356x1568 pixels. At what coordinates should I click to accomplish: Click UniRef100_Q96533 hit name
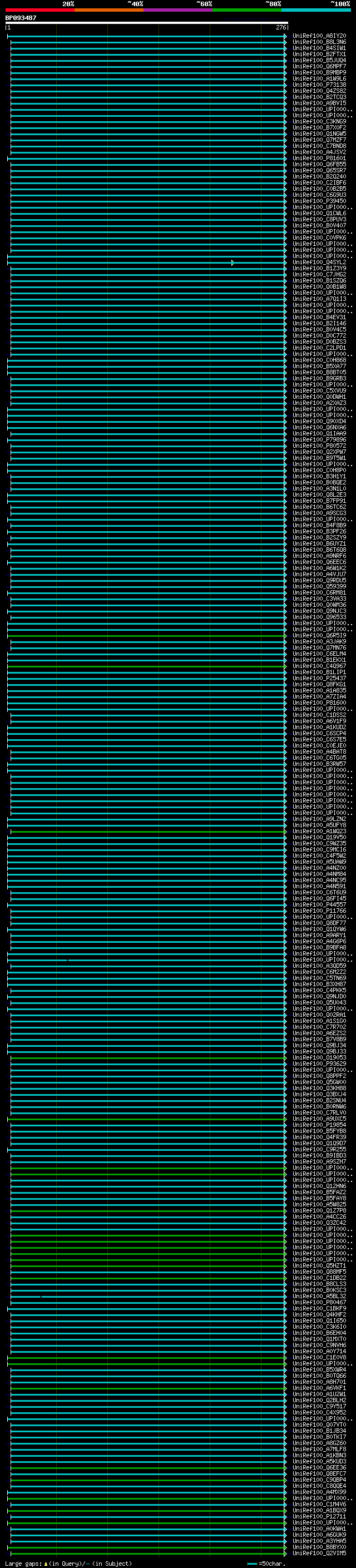(319, 617)
